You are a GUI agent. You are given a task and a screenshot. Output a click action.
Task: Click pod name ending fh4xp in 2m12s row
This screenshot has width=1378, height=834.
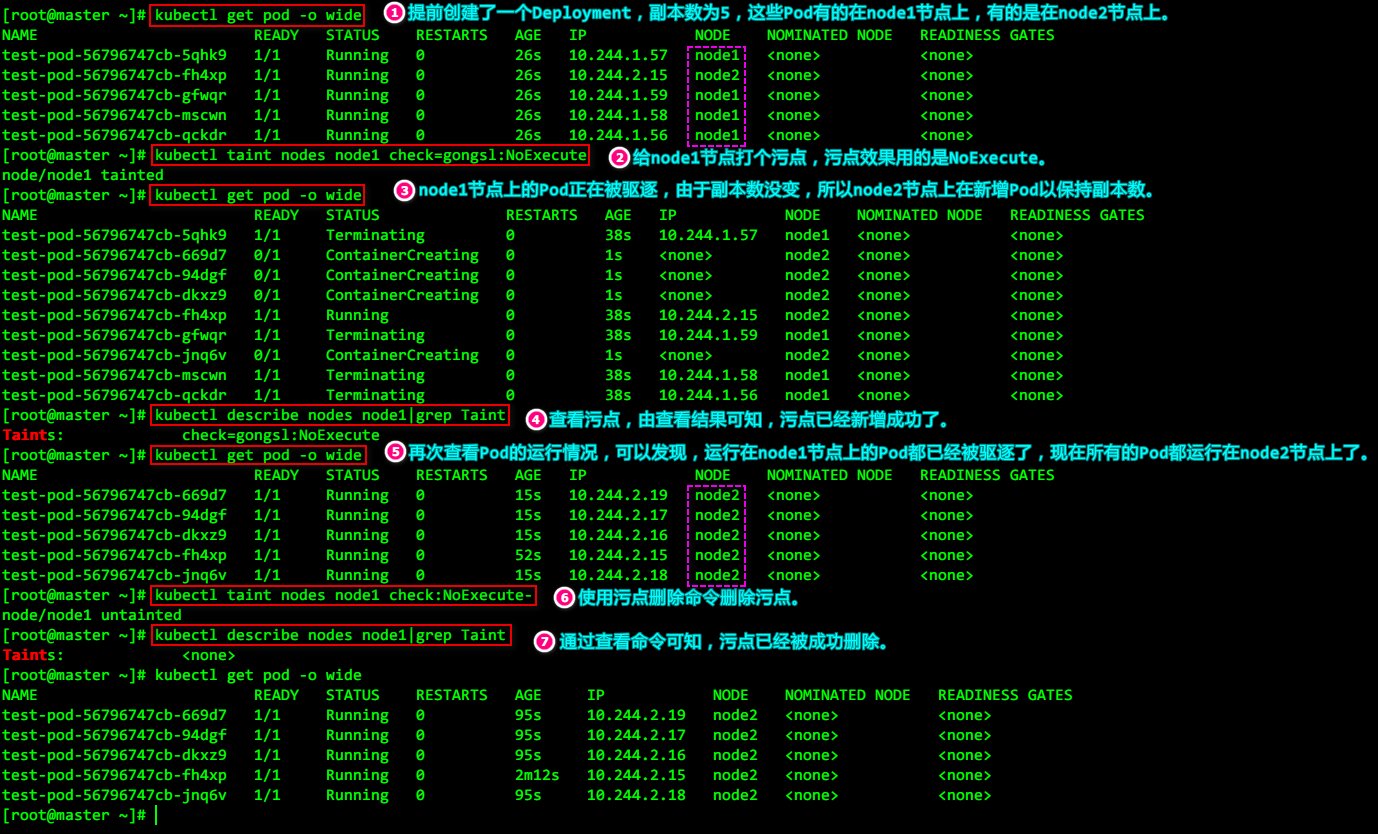point(114,775)
